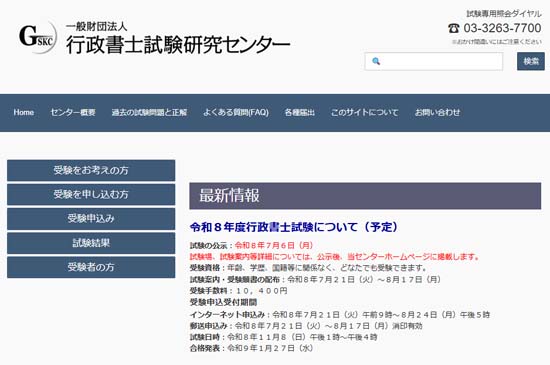Click the 郵送申込み period line
The width and height of the screenshot is (550, 365).
[x=306, y=326]
